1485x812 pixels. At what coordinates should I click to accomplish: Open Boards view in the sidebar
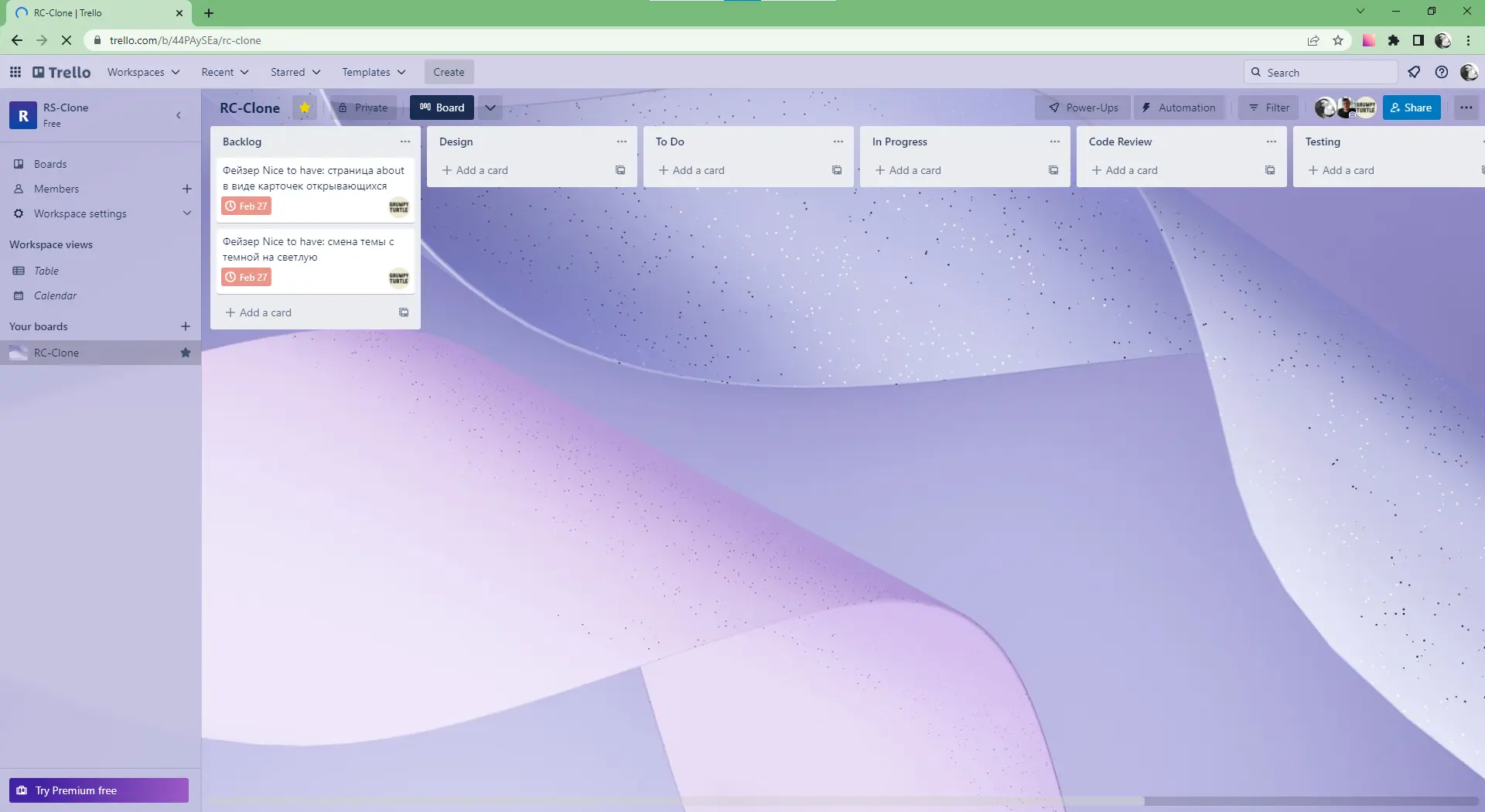click(x=49, y=163)
